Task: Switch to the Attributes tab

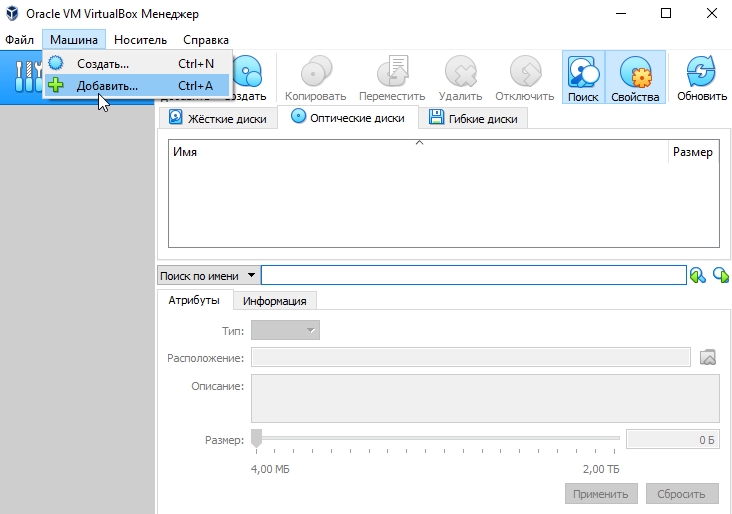Action: 194,300
